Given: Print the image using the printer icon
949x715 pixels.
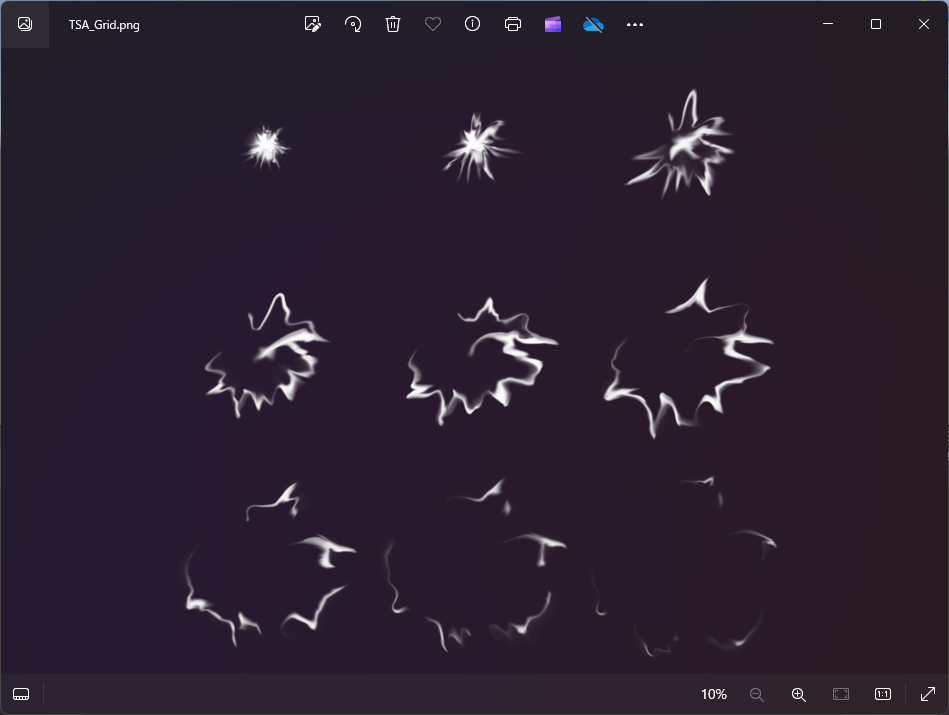Looking at the screenshot, I should point(513,24).
